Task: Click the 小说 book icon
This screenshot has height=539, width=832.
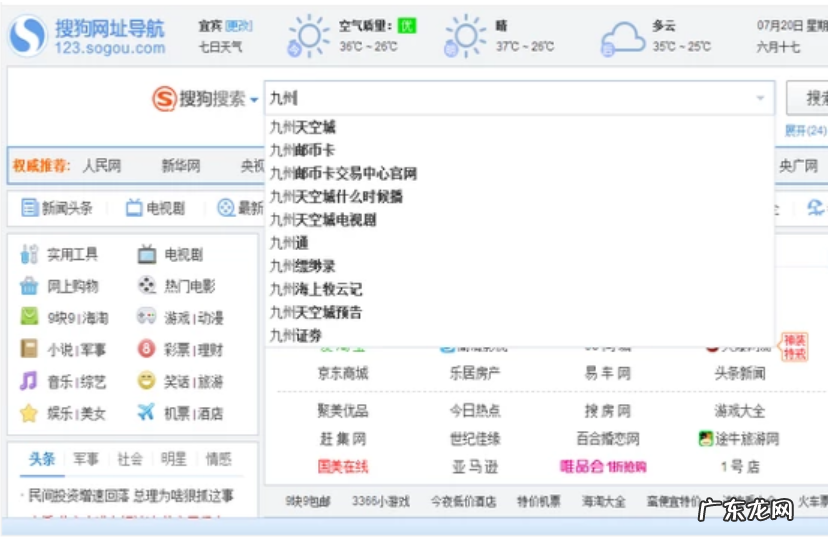Action: click(29, 349)
